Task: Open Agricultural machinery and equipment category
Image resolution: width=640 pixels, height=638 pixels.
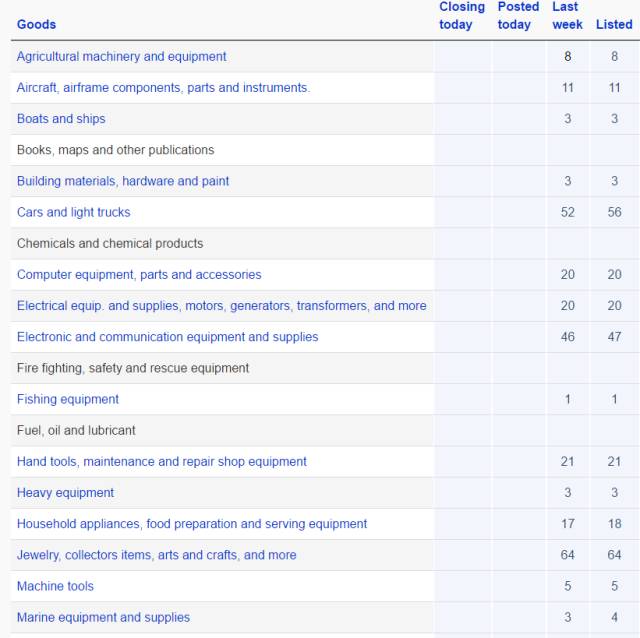Action: 121,56
